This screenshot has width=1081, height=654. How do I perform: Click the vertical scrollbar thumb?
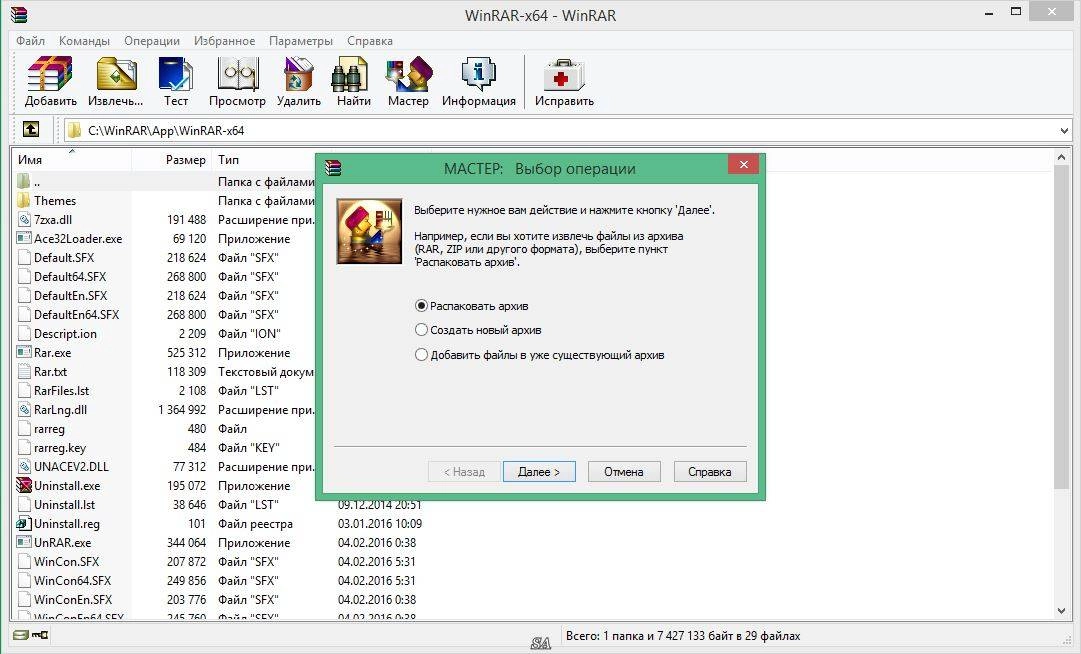1062,327
